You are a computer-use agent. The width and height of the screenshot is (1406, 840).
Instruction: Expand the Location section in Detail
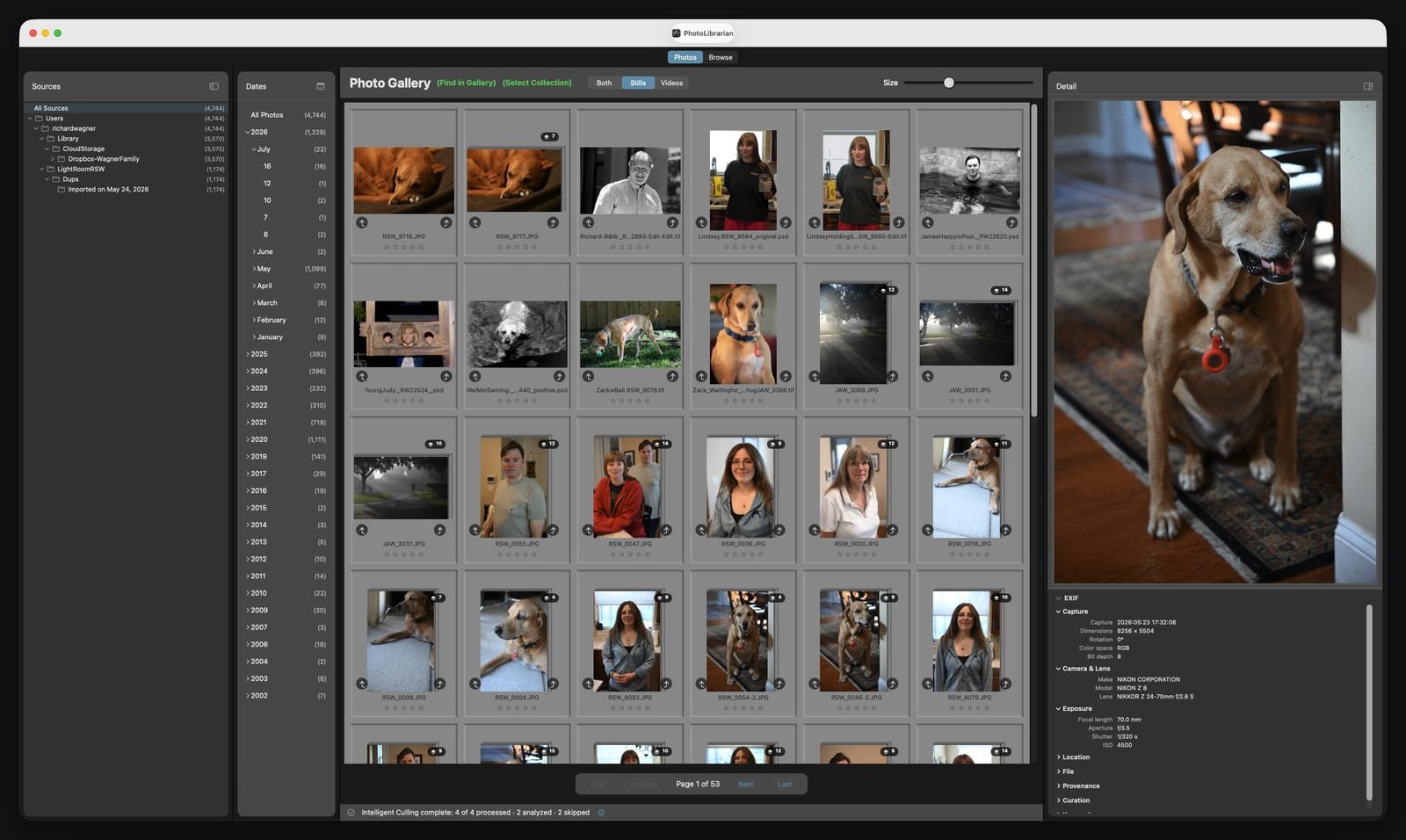[1059, 757]
